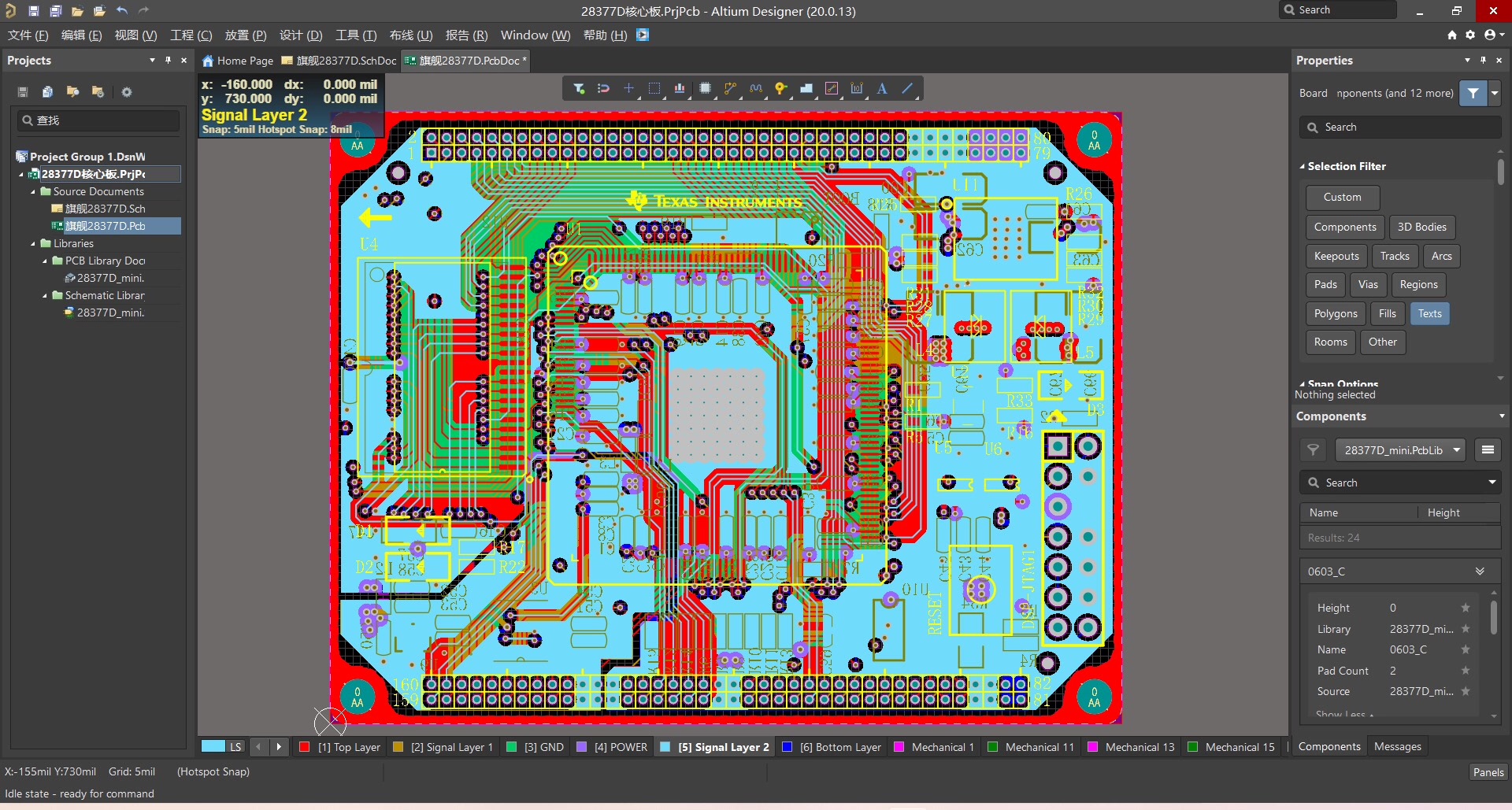Click the pink-boxed track tool in active bar
This screenshot has width=1512, height=810.
click(x=832, y=89)
